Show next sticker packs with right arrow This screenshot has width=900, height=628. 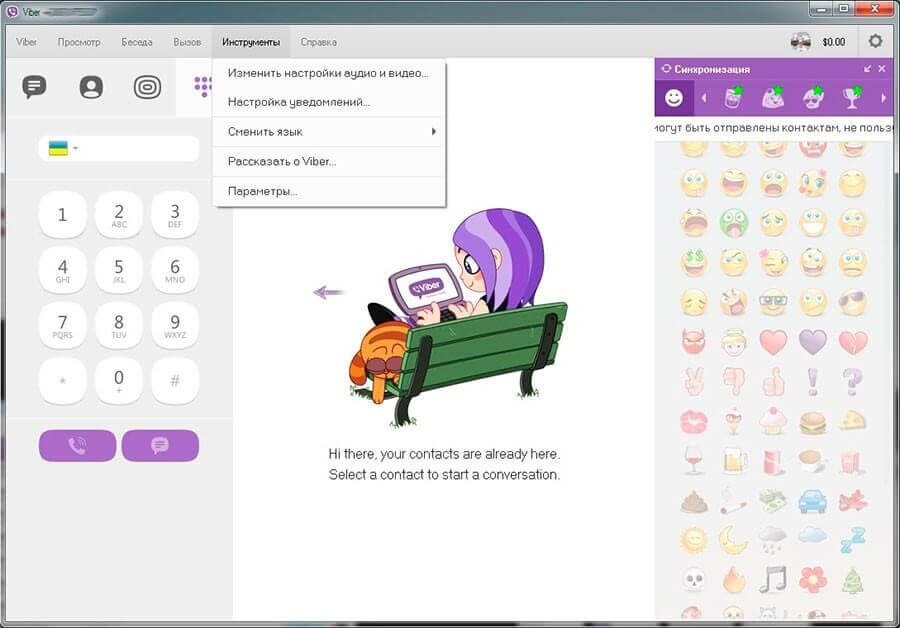tap(883, 98)
